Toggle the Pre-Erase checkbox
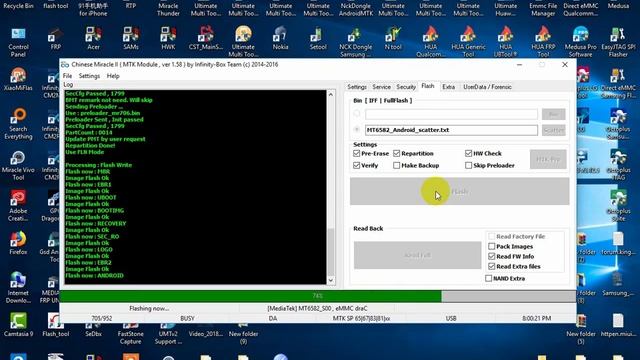Viewport: 640px width, 360px height. pos(356,153)
